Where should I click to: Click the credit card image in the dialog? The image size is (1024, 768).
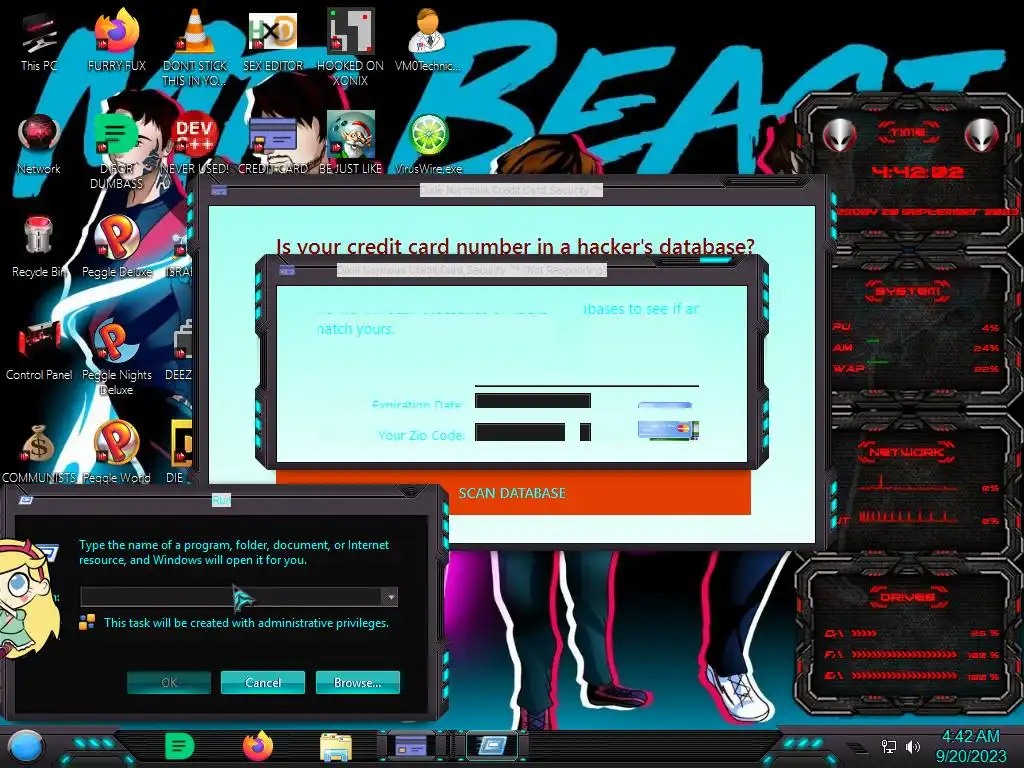(668, 430)
